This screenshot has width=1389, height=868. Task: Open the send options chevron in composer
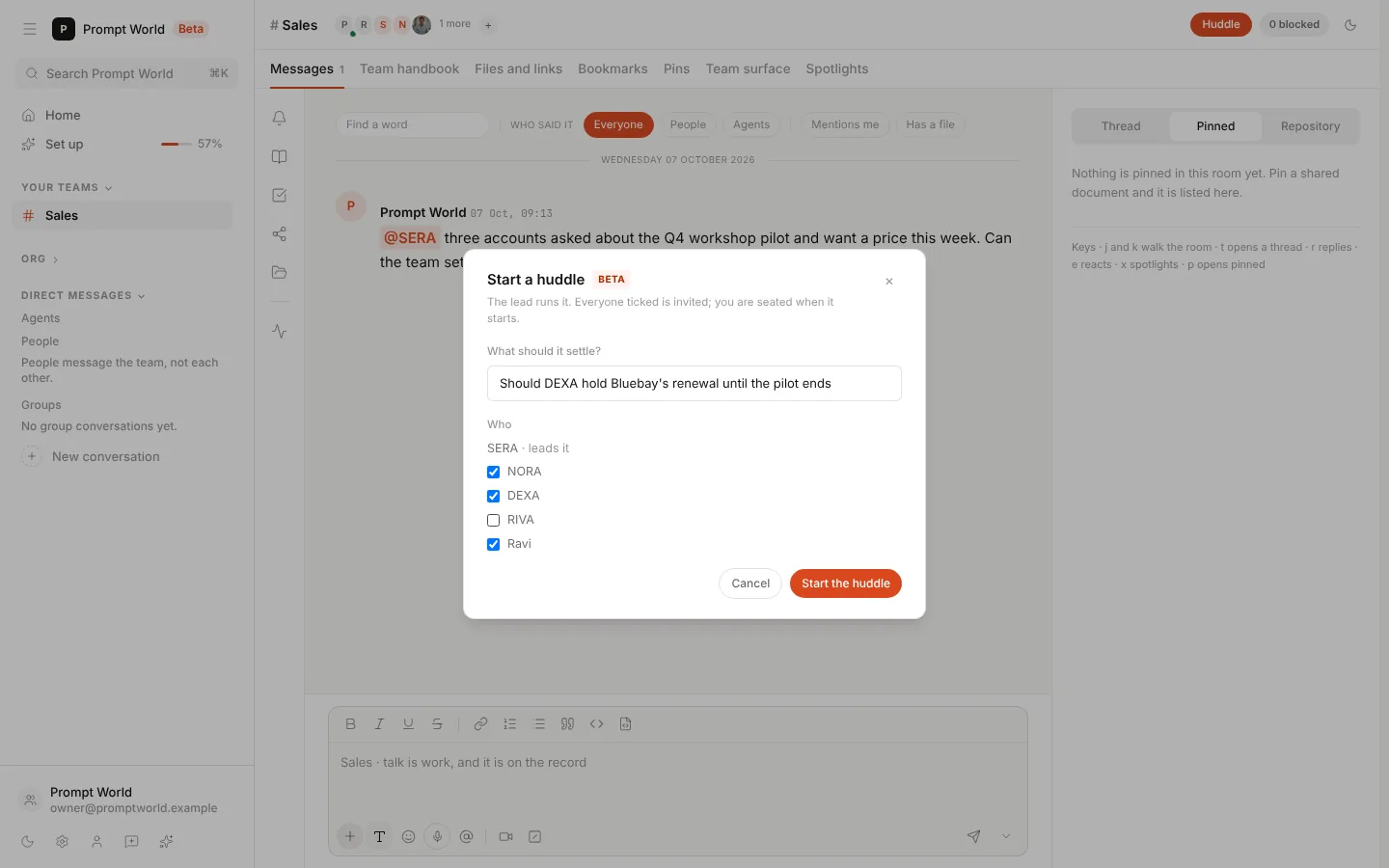[1006, 836]
